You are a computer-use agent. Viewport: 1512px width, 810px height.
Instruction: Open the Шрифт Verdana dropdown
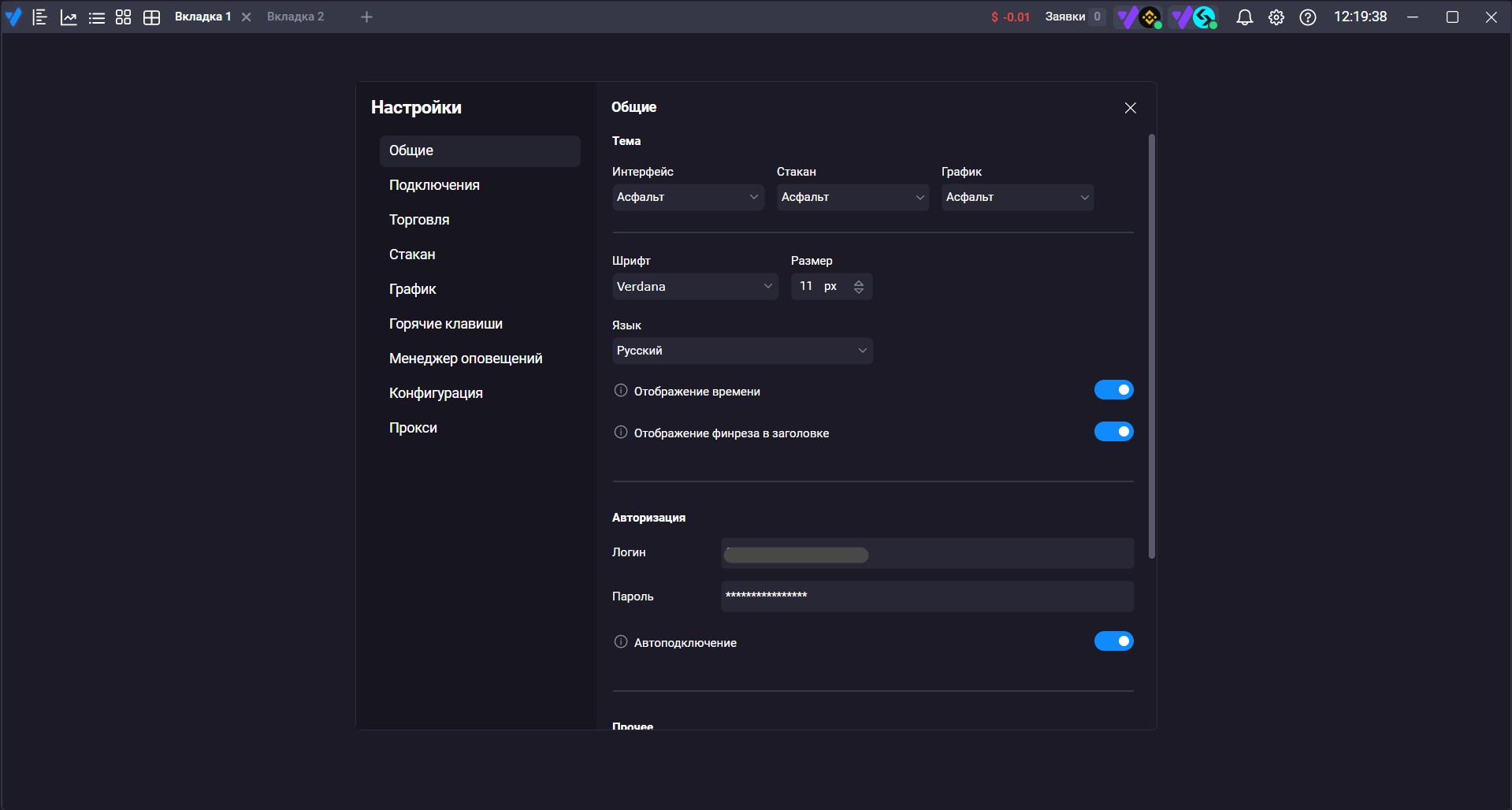(x=695, y=286)
